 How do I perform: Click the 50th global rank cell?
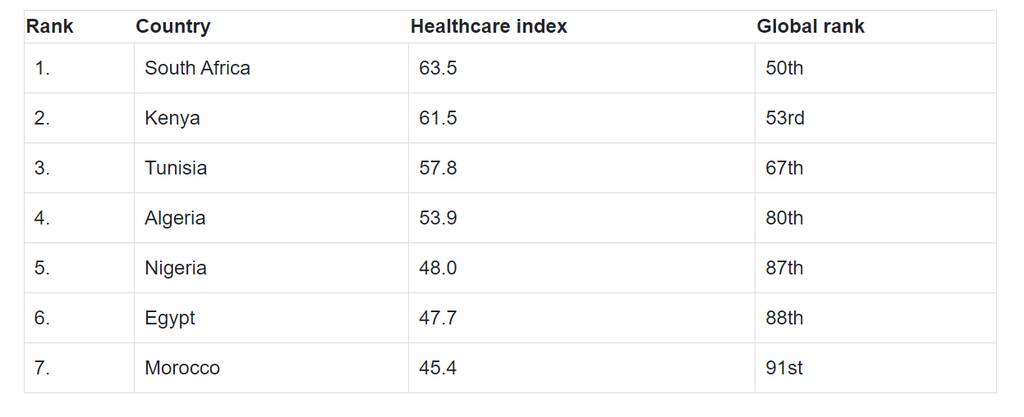point(784,68)
